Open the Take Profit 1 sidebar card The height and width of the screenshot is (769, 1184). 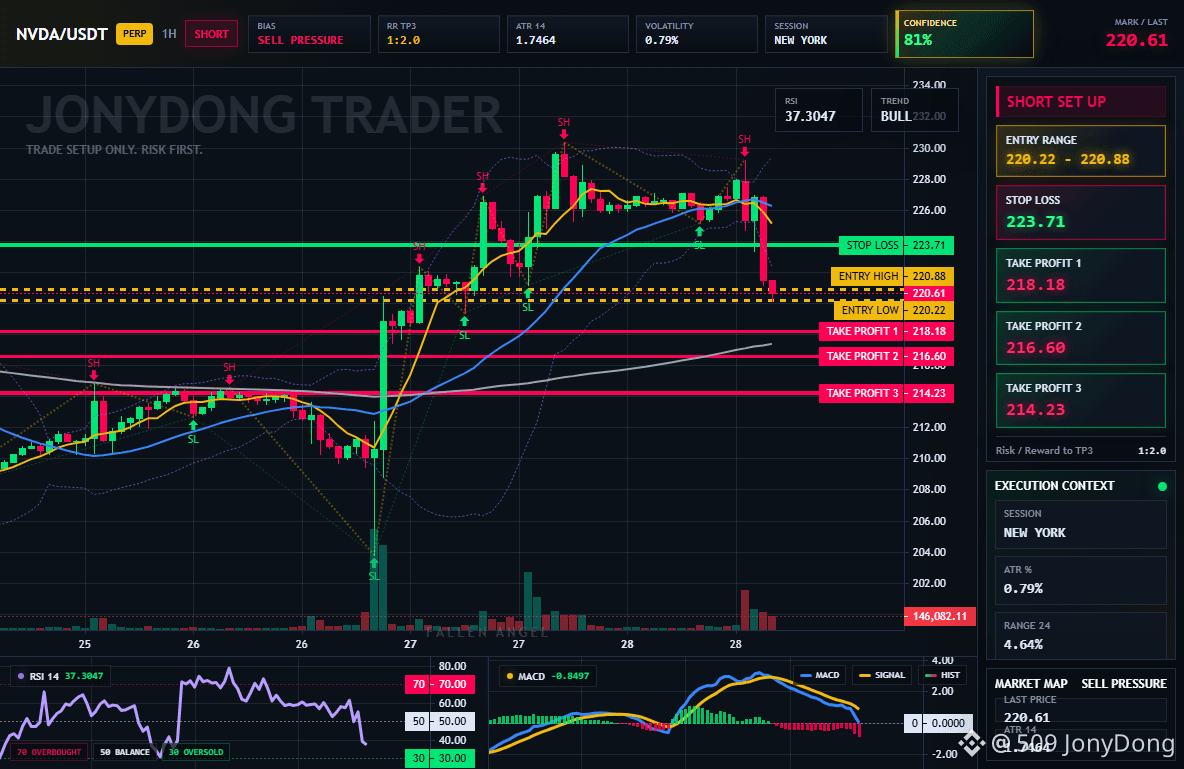click(x=1081, y=275)
